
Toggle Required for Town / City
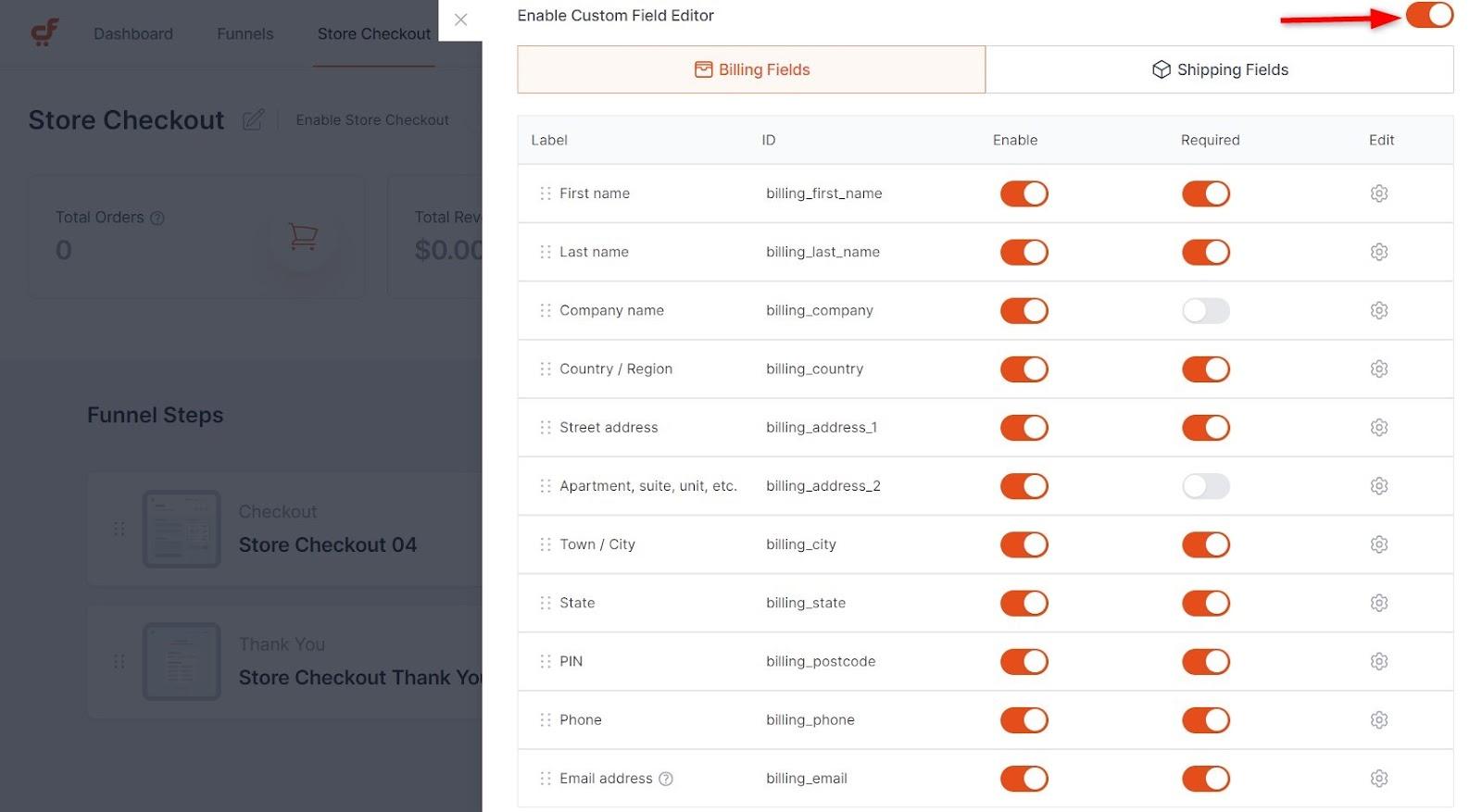[1205, 544]
